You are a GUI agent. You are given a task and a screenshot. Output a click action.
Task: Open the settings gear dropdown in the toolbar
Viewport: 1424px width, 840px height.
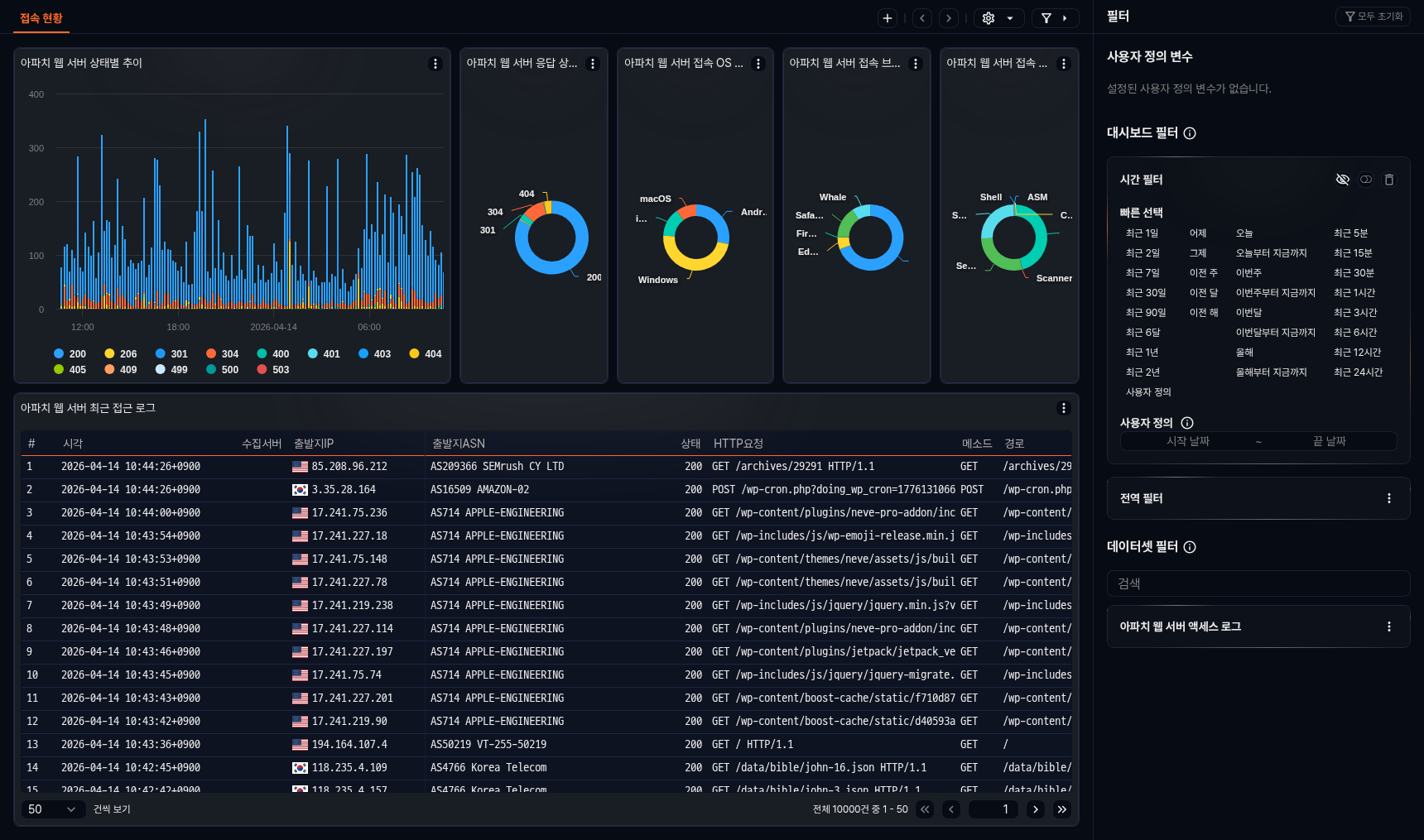(998, 18)
